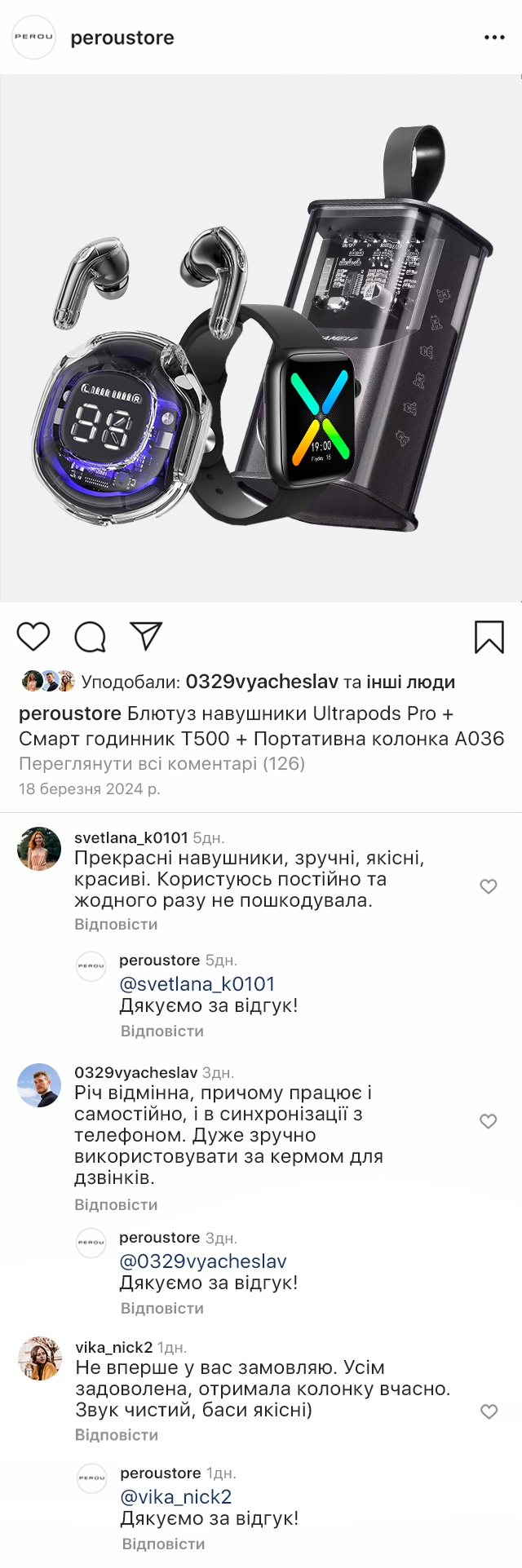Like svetlana_k0101's comment

pyautogui.click(x=489, y=886)
